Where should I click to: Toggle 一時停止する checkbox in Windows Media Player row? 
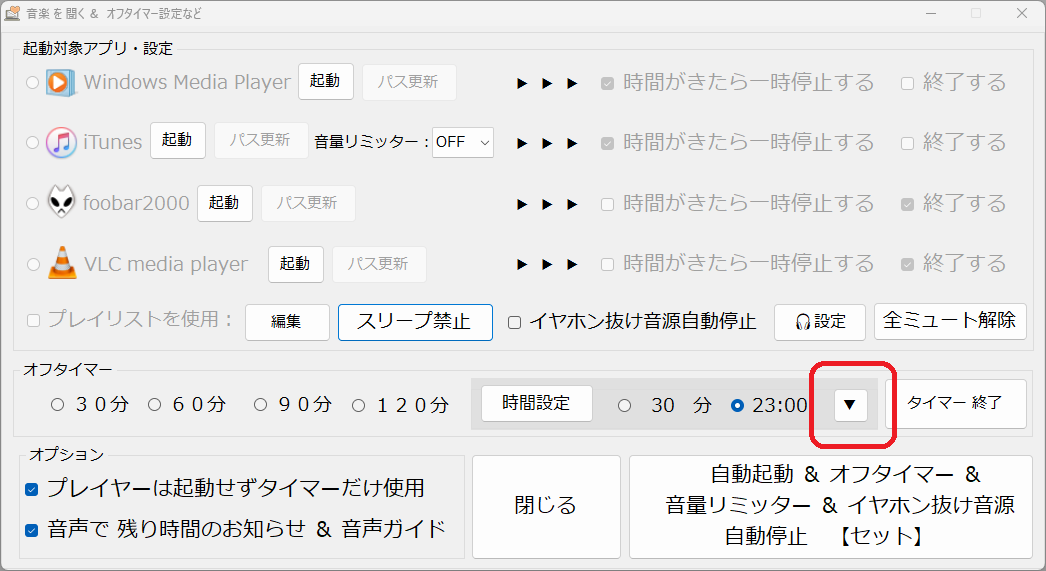click(607, 83)
